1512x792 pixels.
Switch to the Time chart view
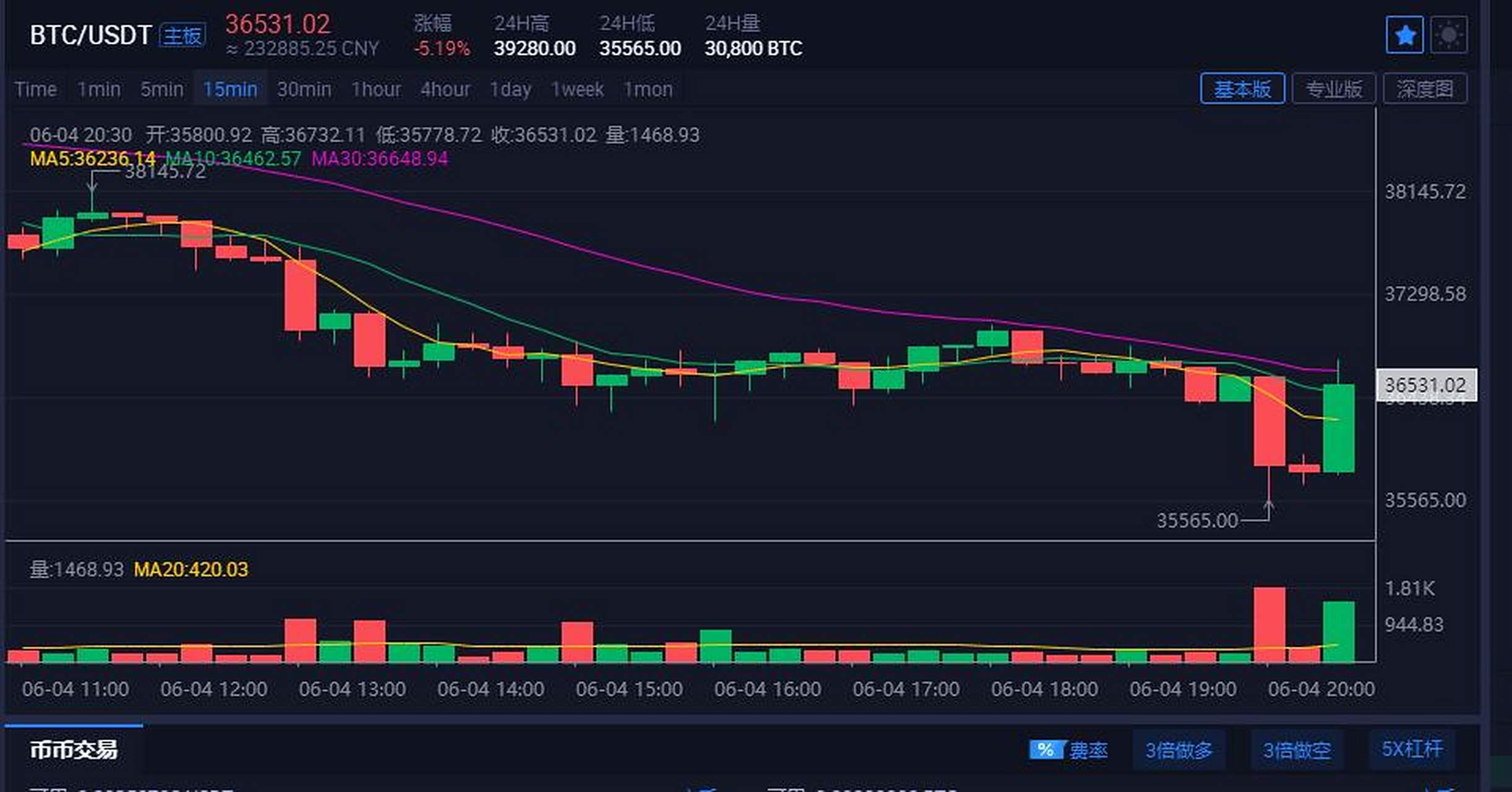tap(36, 89)
